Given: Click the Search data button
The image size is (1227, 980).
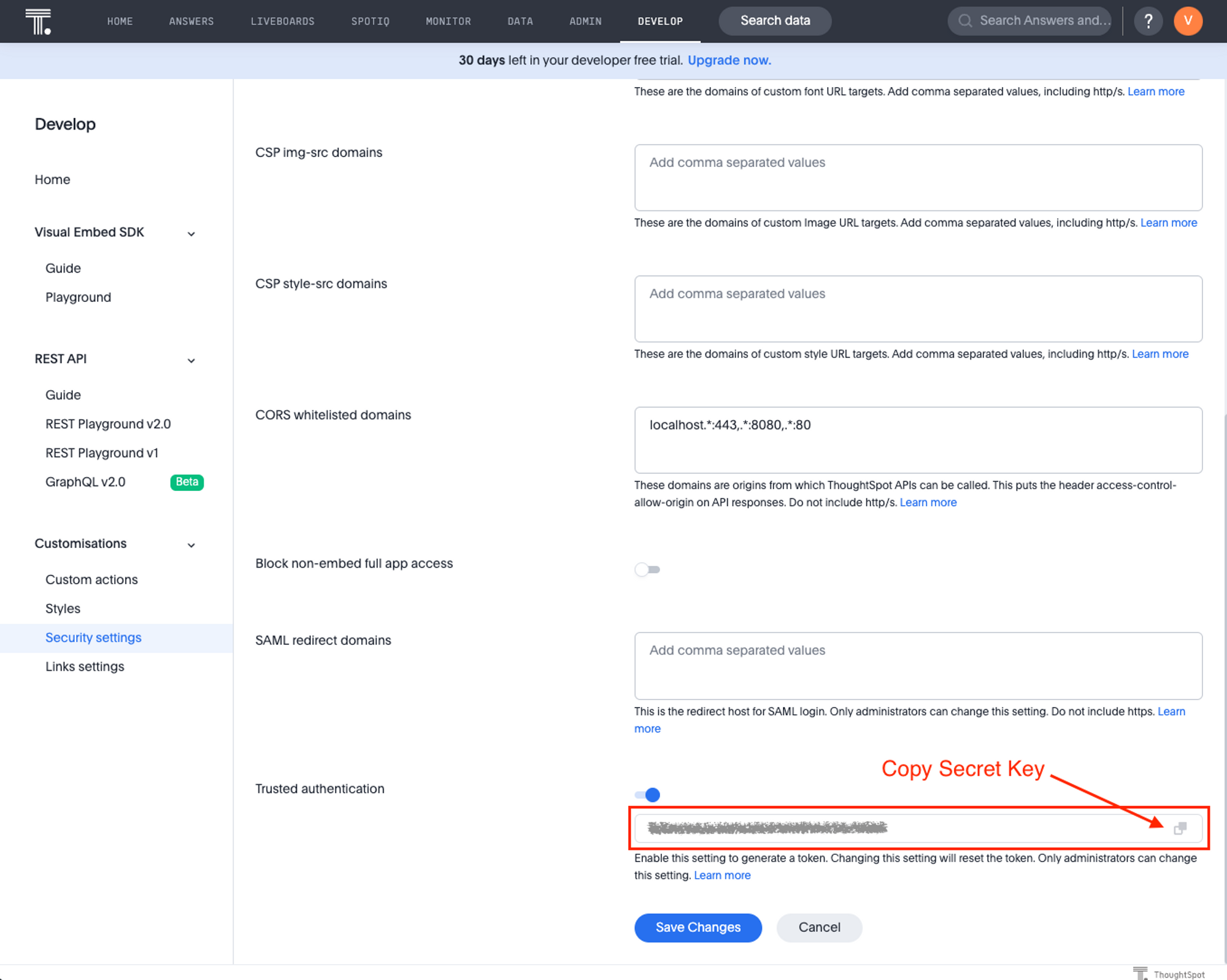Looking at the screenshot, I should [774, 21].
